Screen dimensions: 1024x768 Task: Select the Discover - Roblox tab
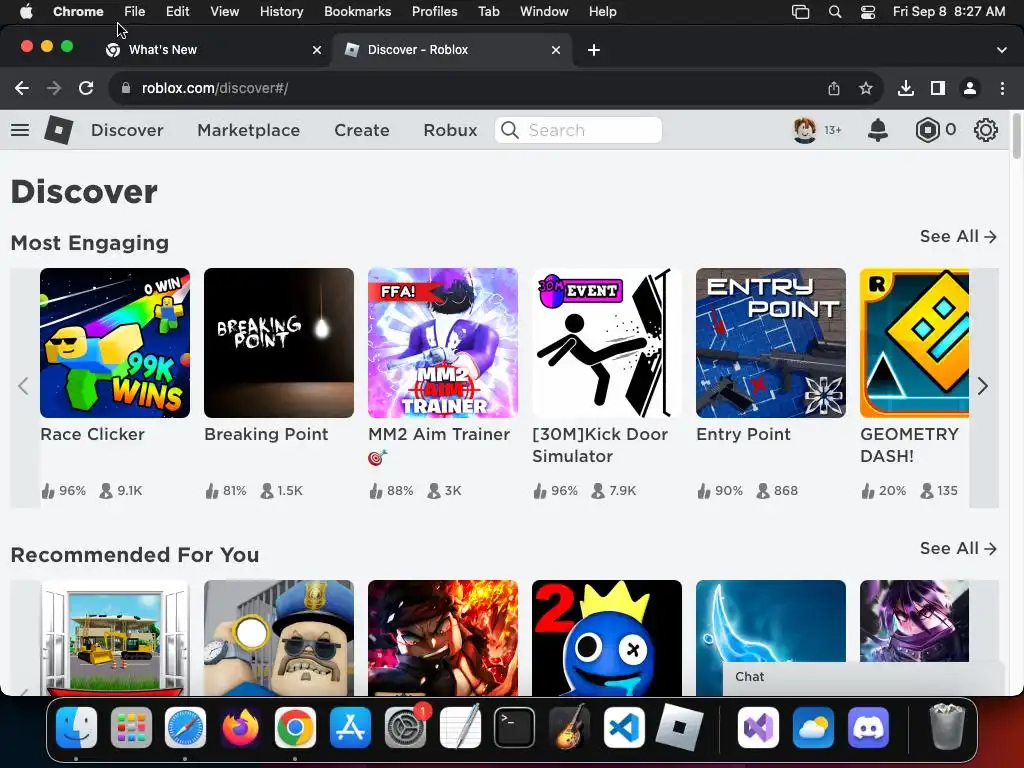click(x=452, y=50)
